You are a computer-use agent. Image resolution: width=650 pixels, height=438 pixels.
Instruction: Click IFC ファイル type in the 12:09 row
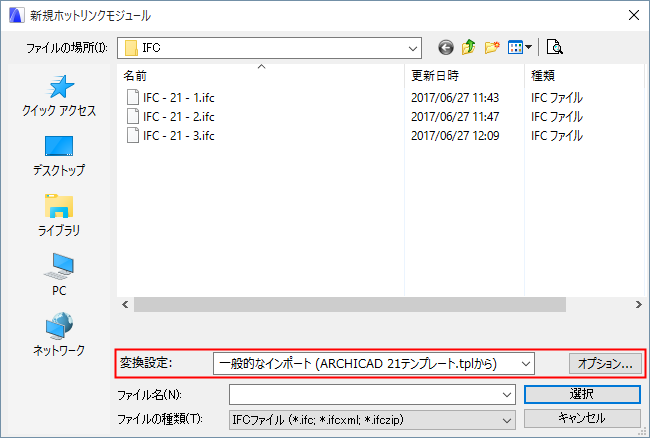(x=557, y=136)
